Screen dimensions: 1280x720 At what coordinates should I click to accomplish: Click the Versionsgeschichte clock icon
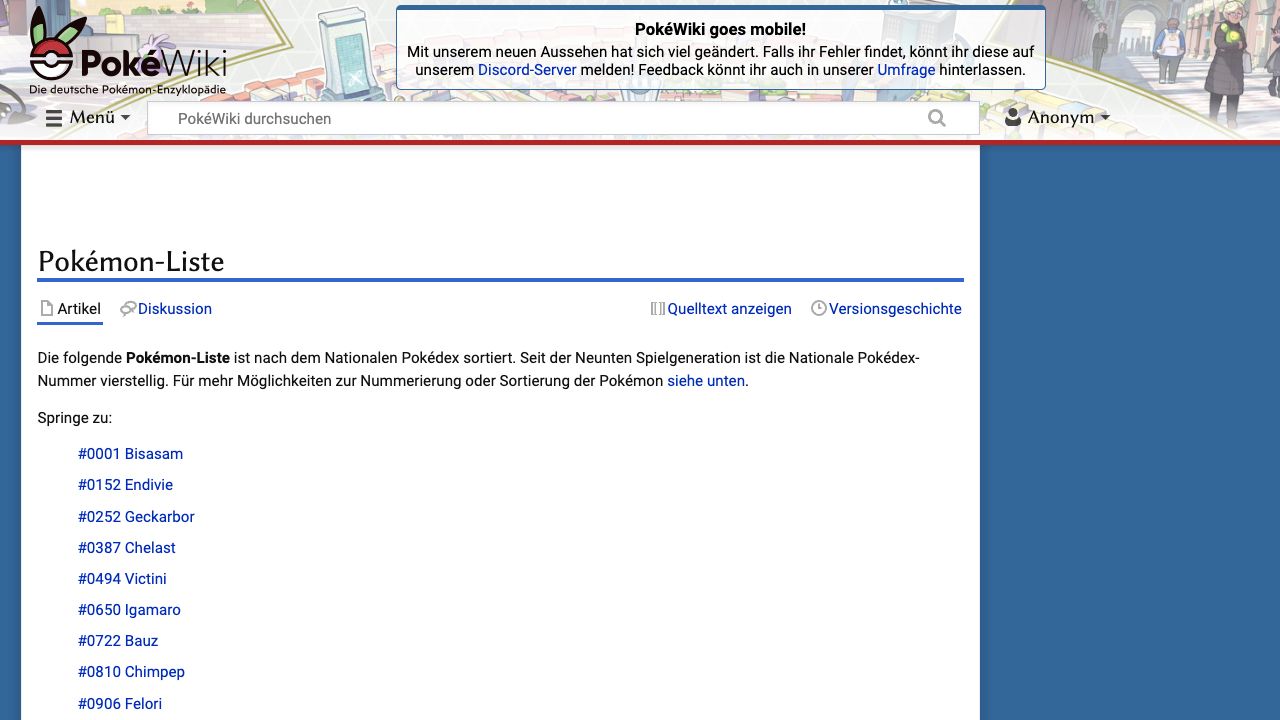tap(818, 309)
